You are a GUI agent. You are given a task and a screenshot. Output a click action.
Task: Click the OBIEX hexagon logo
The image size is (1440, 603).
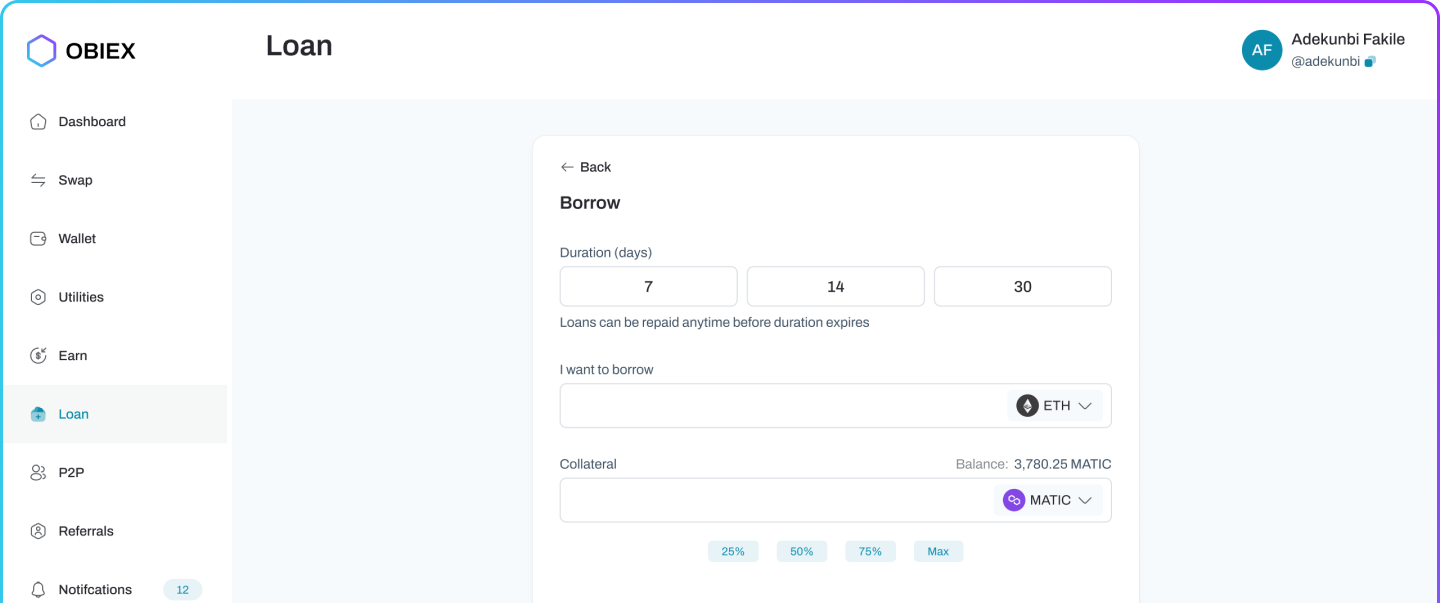point(41,51)
